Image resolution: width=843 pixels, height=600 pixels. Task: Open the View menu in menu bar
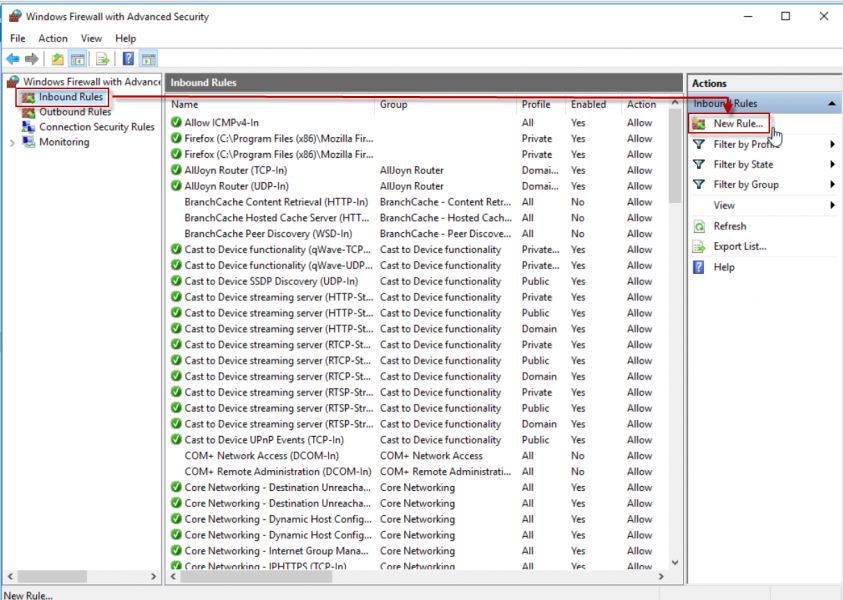91,38
